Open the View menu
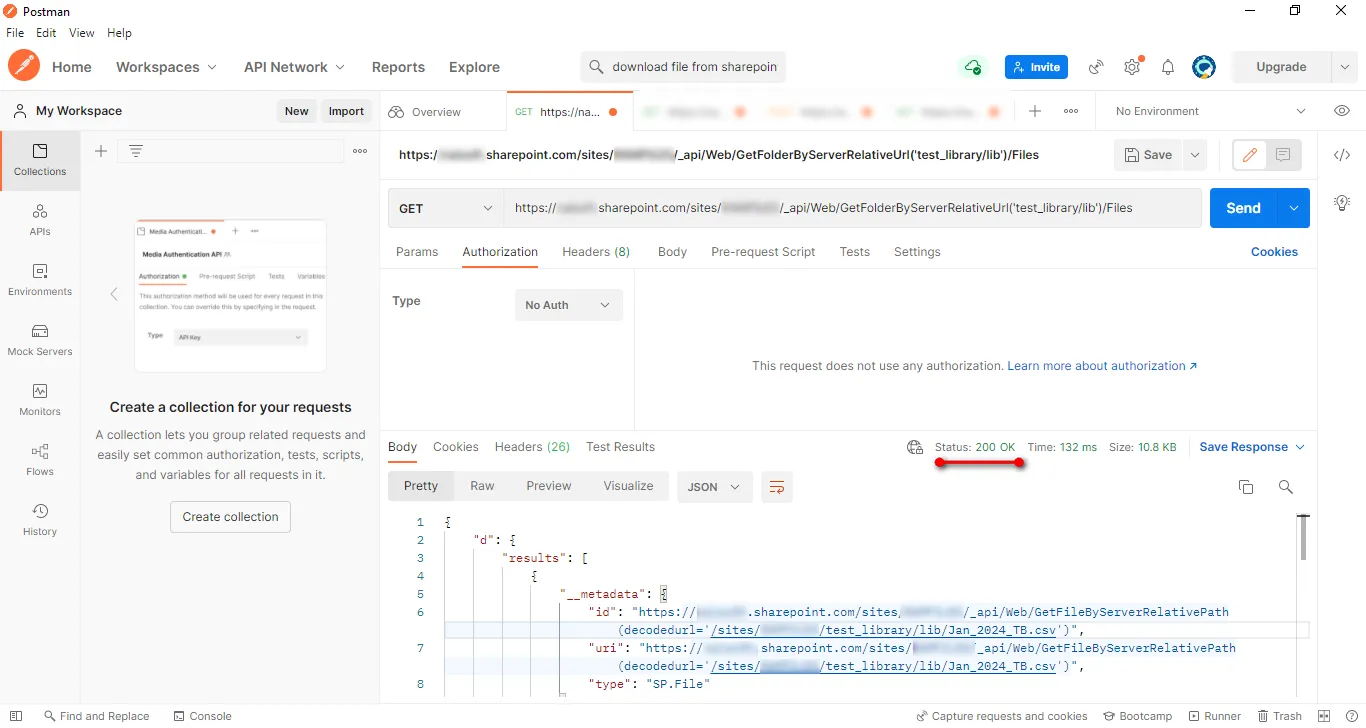1366x728 pixels. click(x=82, y=33)
